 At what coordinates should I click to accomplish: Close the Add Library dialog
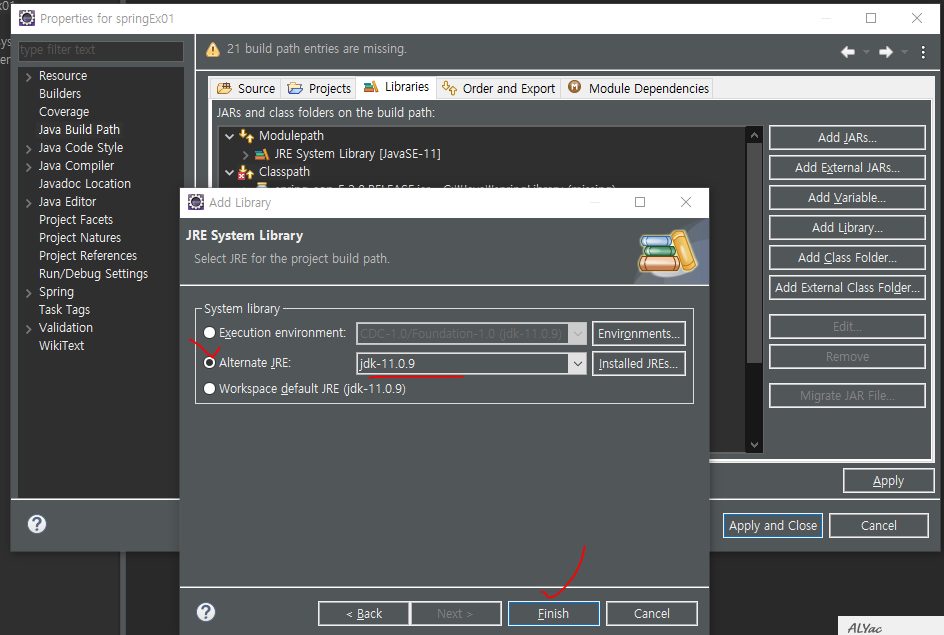pos(686,202)
